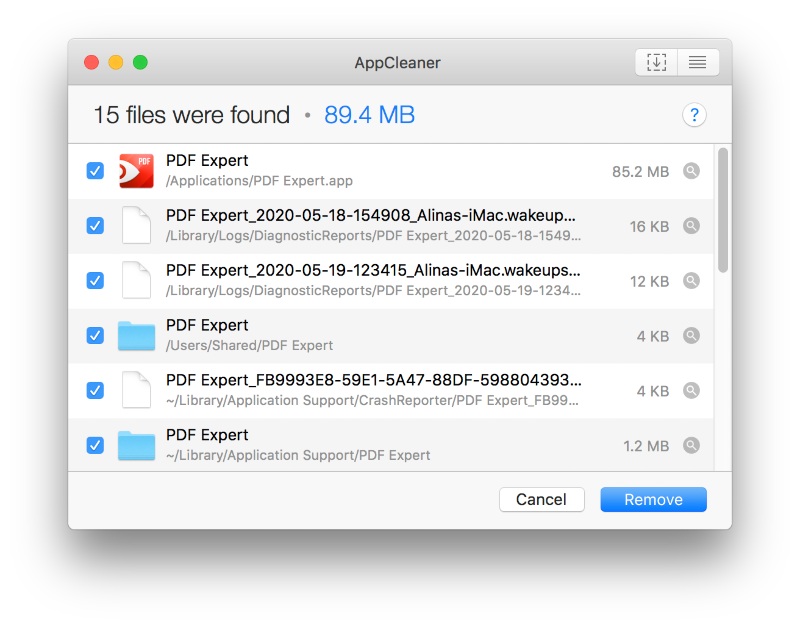The height and width of the screenshot is (627, 800).
Task: Uncheck the /Users/Shared/PDF Expert checkbox
Action: click(95, 335)
